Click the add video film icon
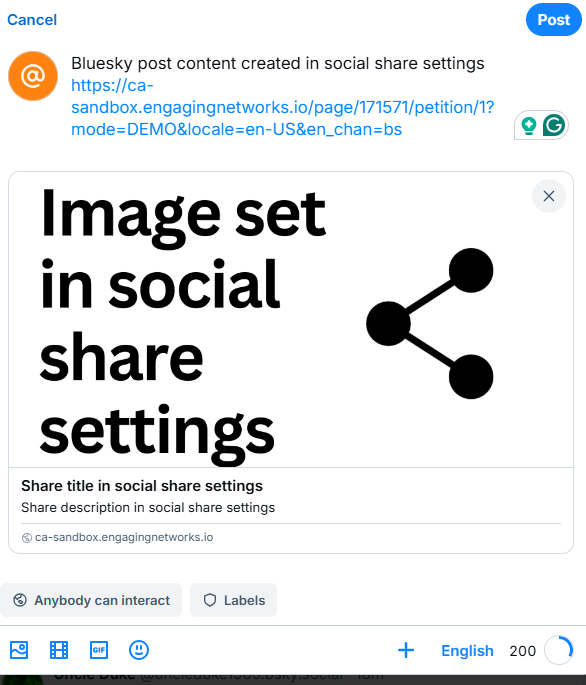Screen dimensions: 586x685 tap(59, 650)
